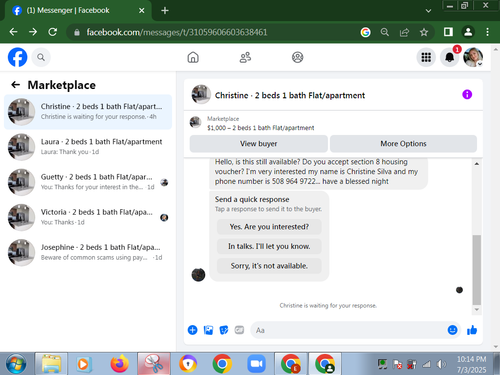500x375 pixels.
Task: Open the Friends icon in top navigation
Action: pyautogui.click(x=245, y=57)
